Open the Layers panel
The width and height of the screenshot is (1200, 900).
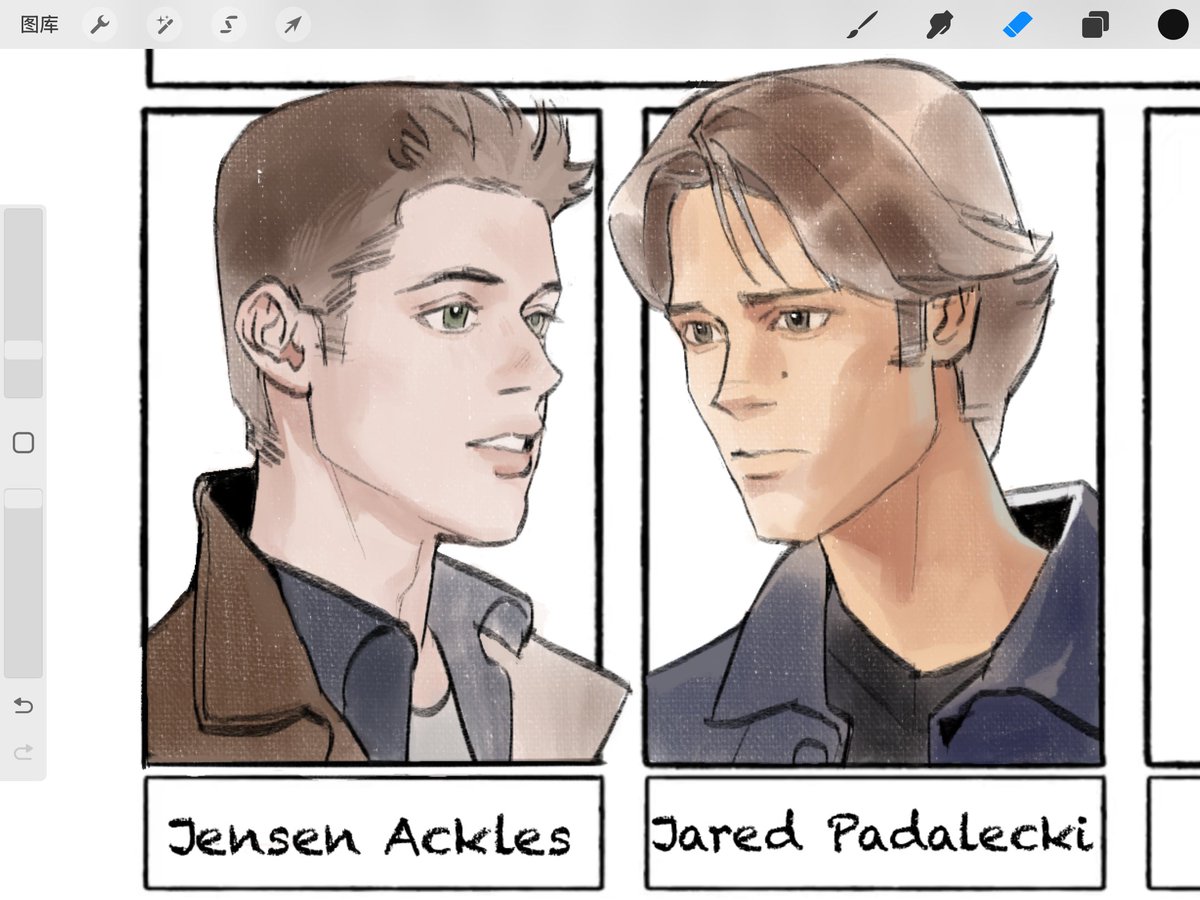click(1095, 25)
